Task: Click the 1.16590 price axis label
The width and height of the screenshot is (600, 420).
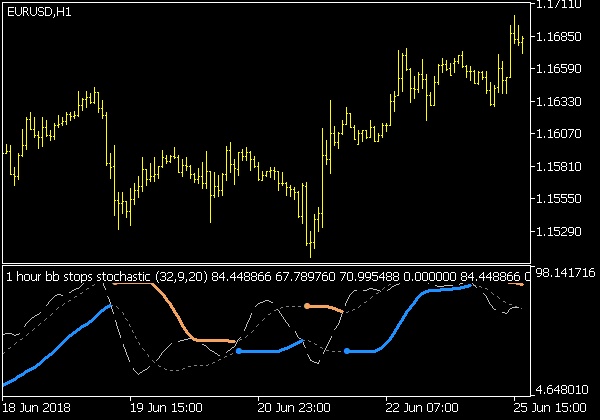Action: click(559, 69)
